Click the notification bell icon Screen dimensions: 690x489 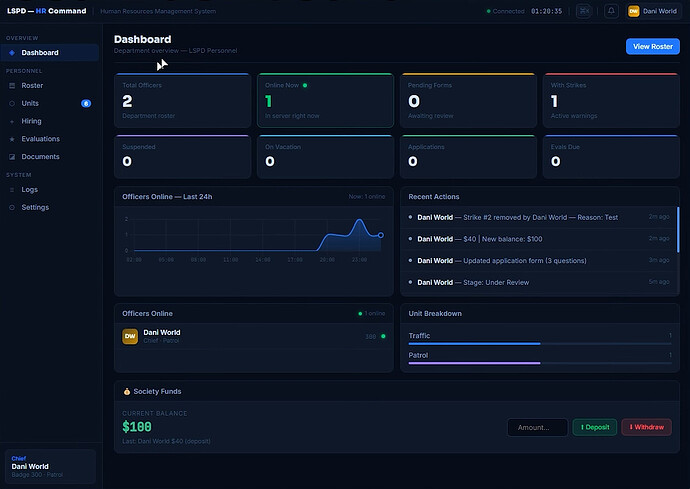tap(611, 11)
